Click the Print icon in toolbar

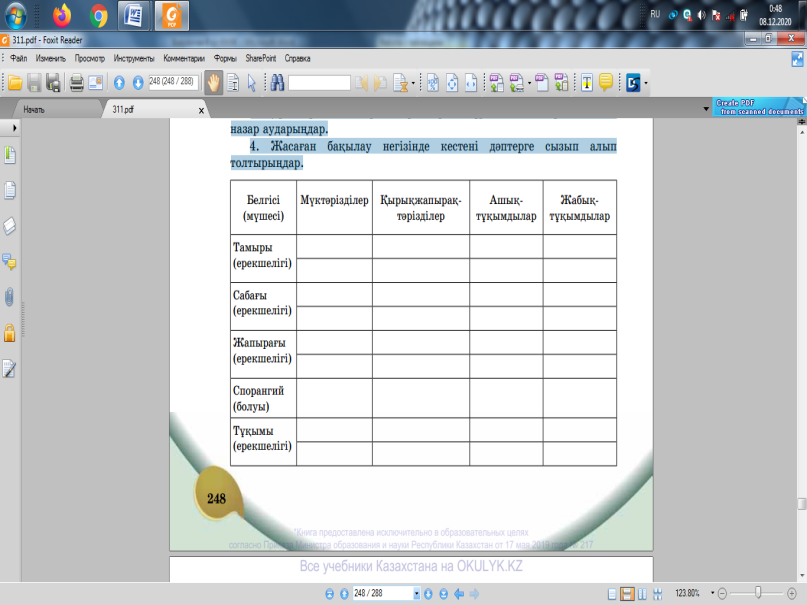click(x=77, y=83)
